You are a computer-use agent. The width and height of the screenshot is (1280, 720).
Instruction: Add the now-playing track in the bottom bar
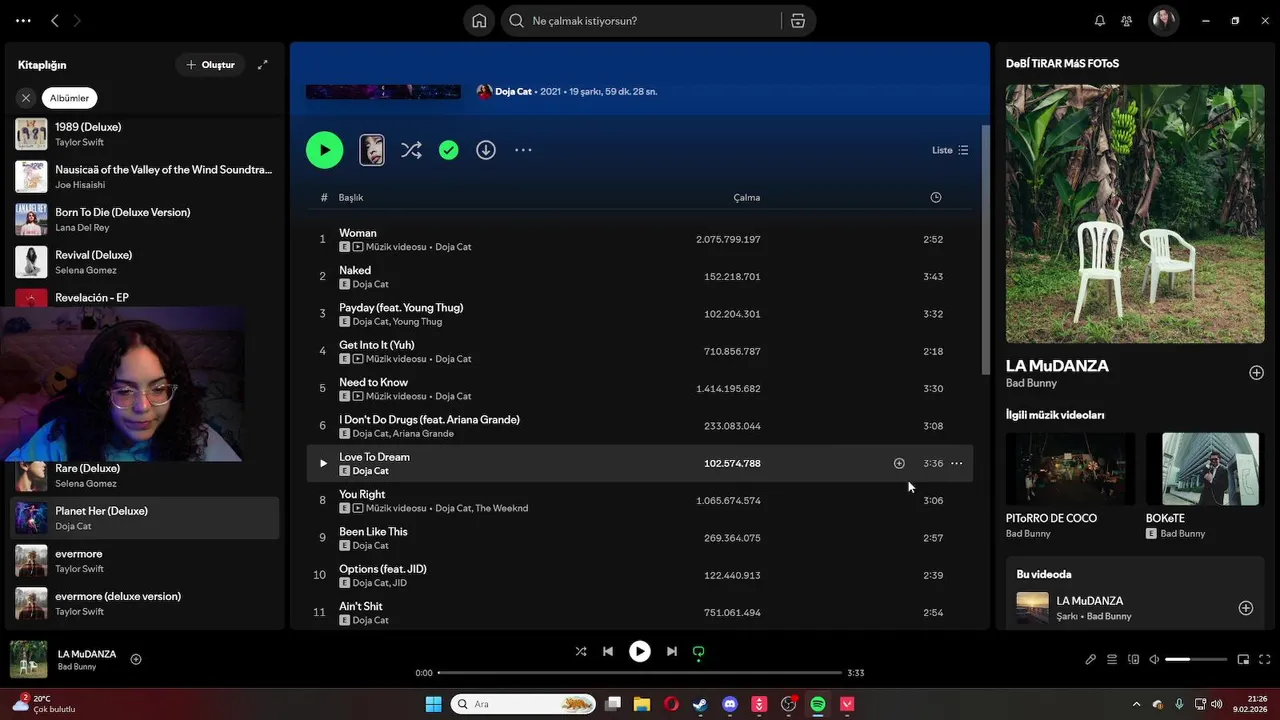pos(136,659)
